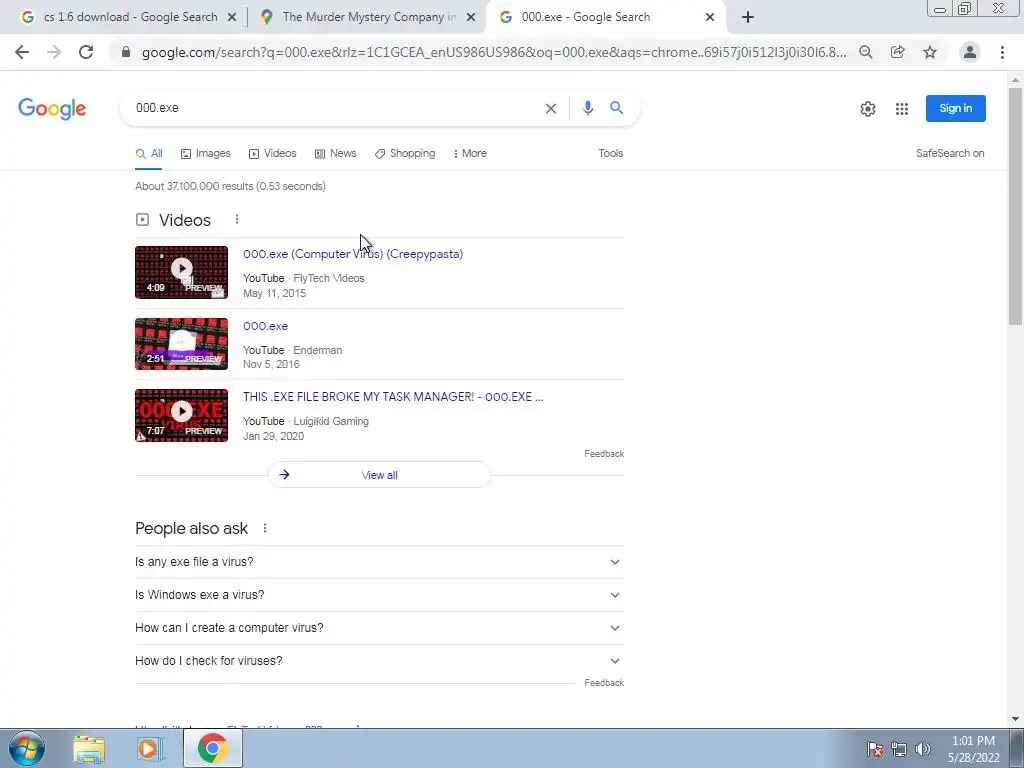The width and height of the screenshot is (1024, 768).
Task: Select the News results tab
Action: pos(336,153)
